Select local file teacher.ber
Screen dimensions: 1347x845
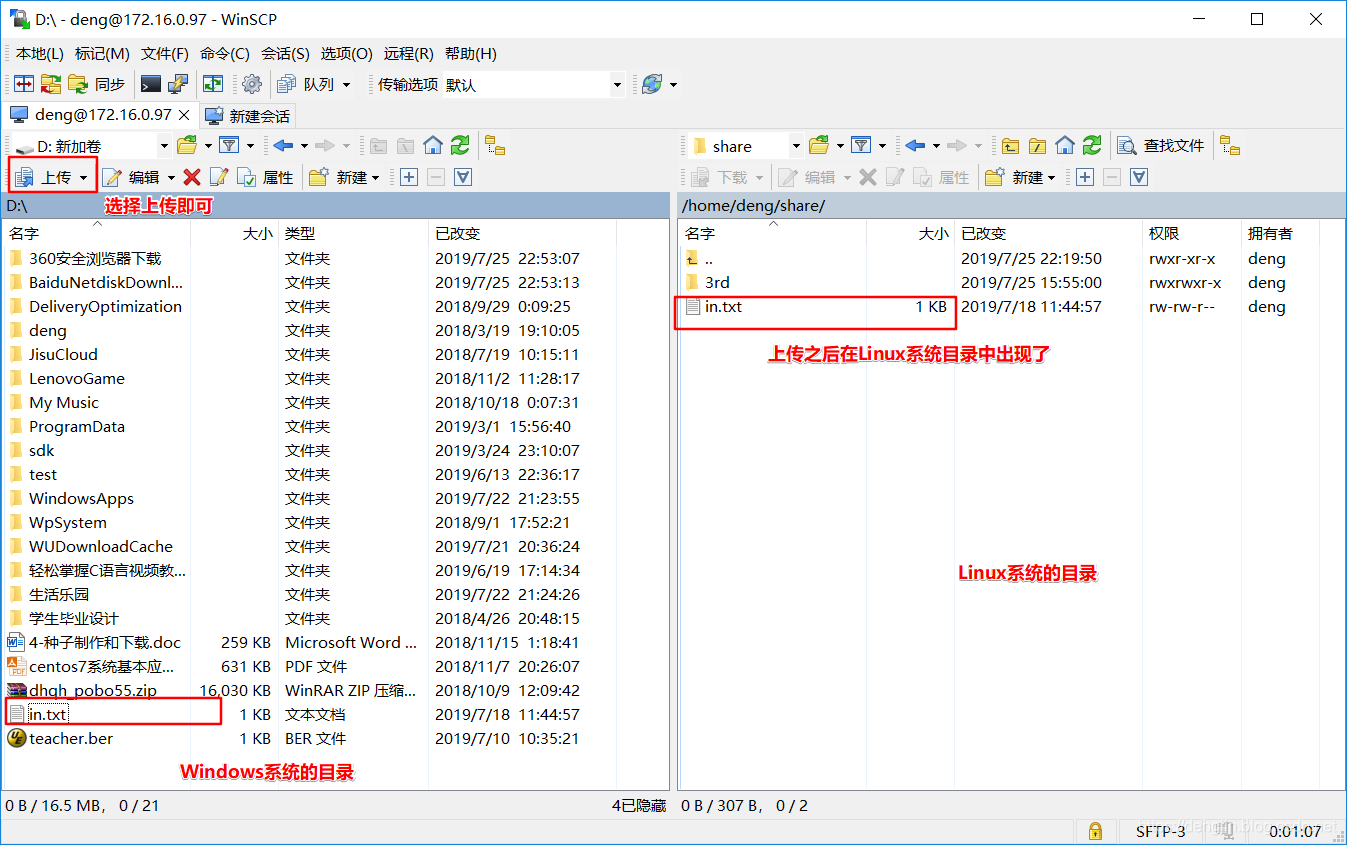coord(70,738)
